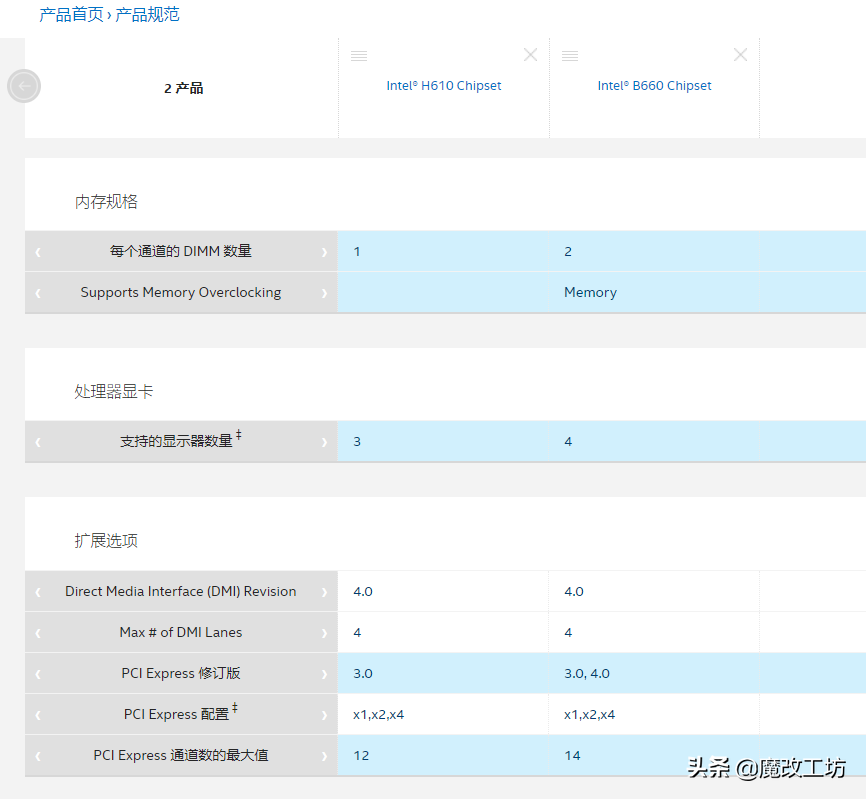Click B660 PCI Express 配置 value 'x1,x2,x4'

coord(589,715)
